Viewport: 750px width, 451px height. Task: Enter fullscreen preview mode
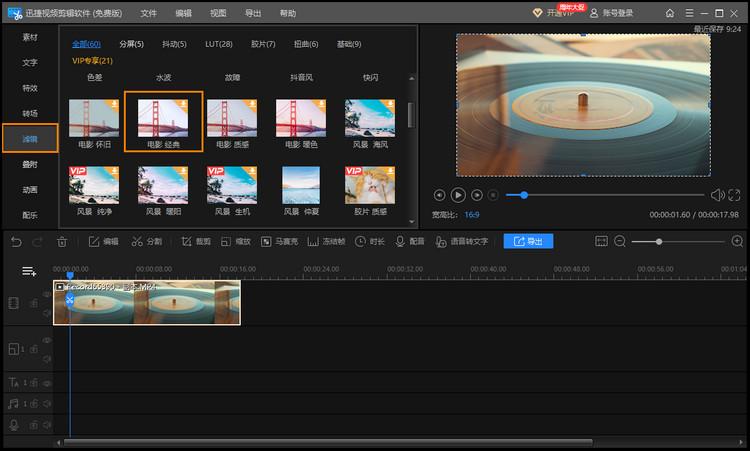click(734, 195)
